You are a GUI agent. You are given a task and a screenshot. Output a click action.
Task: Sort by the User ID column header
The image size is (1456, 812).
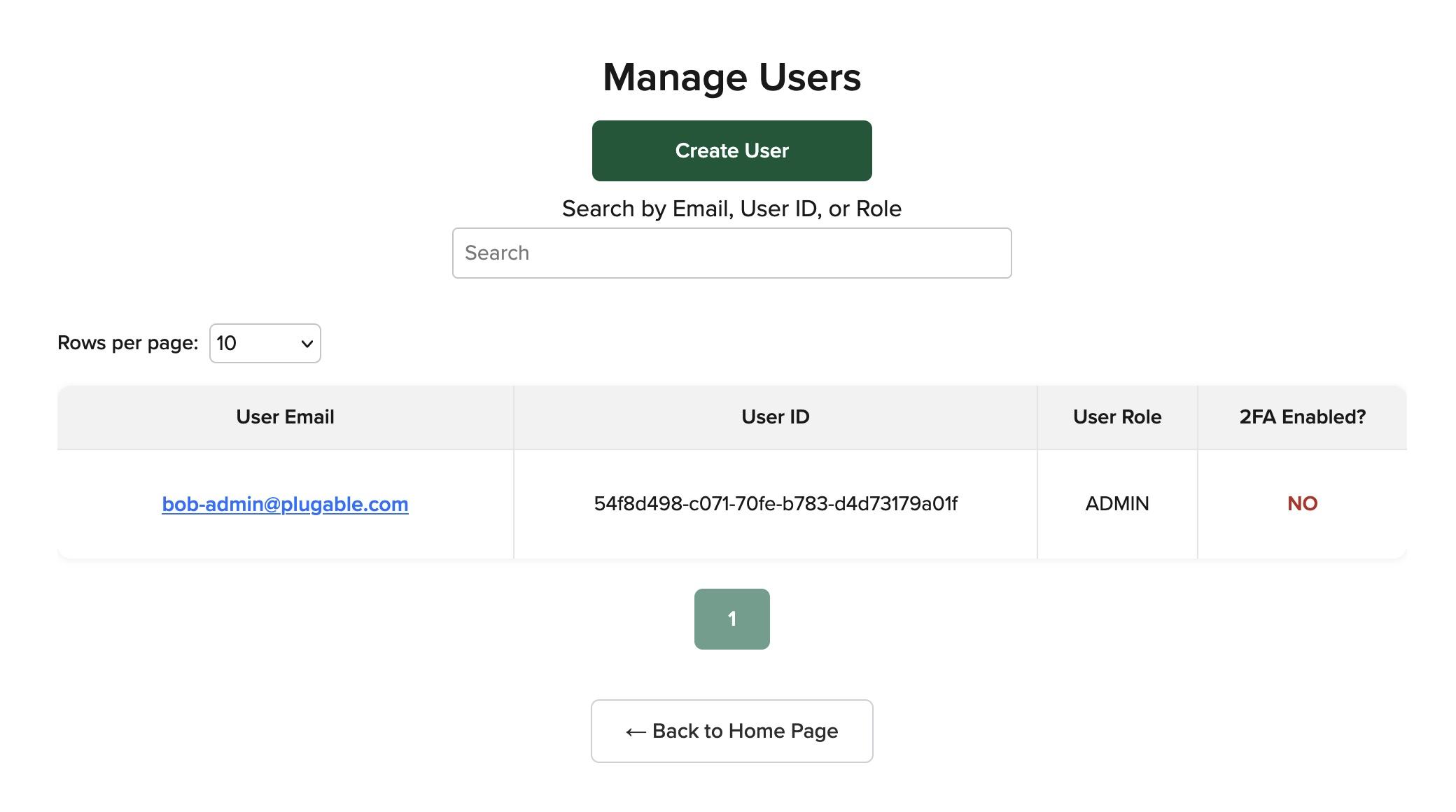tap(775, 416)
